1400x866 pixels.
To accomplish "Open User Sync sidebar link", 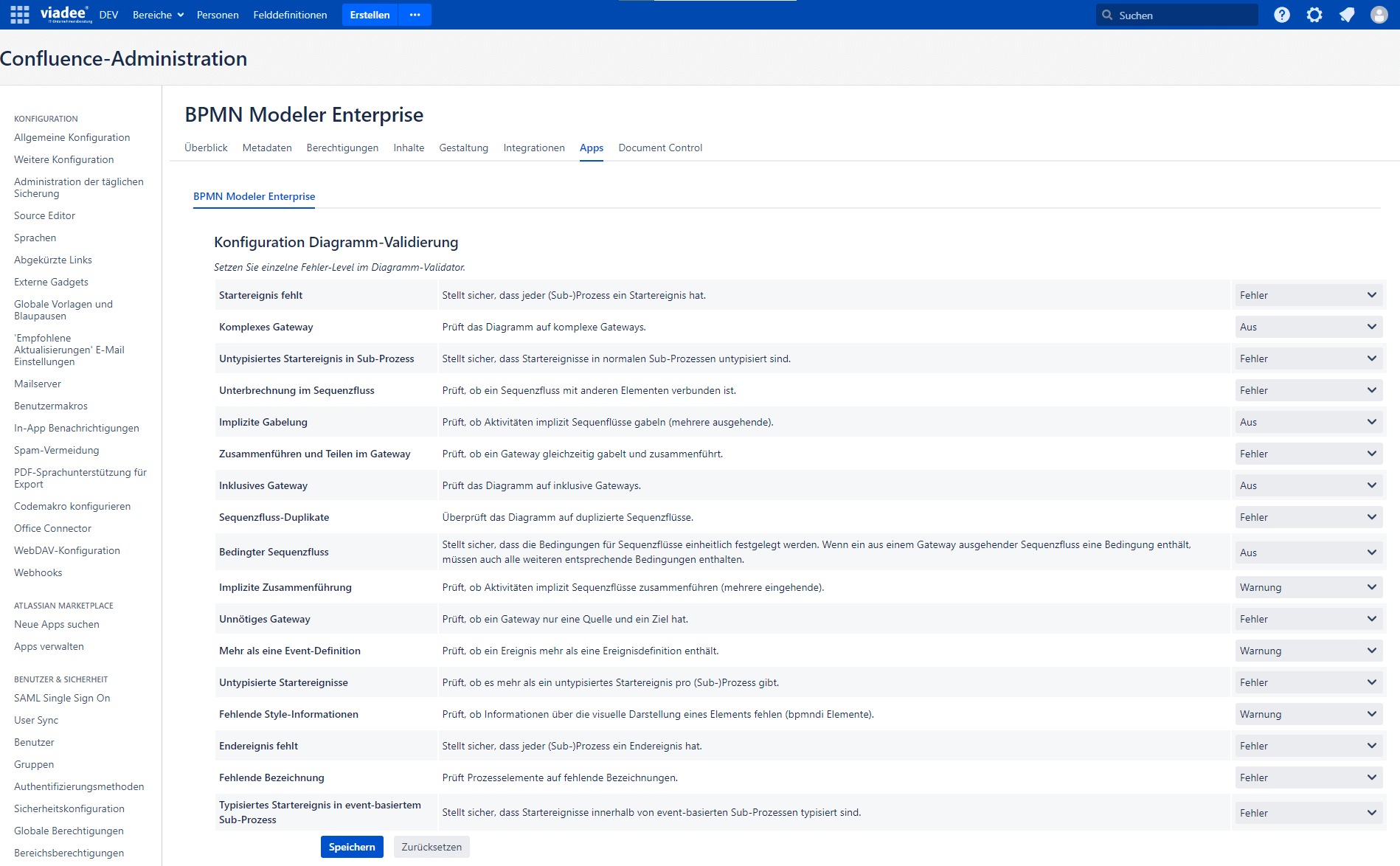I will point(36,720).
